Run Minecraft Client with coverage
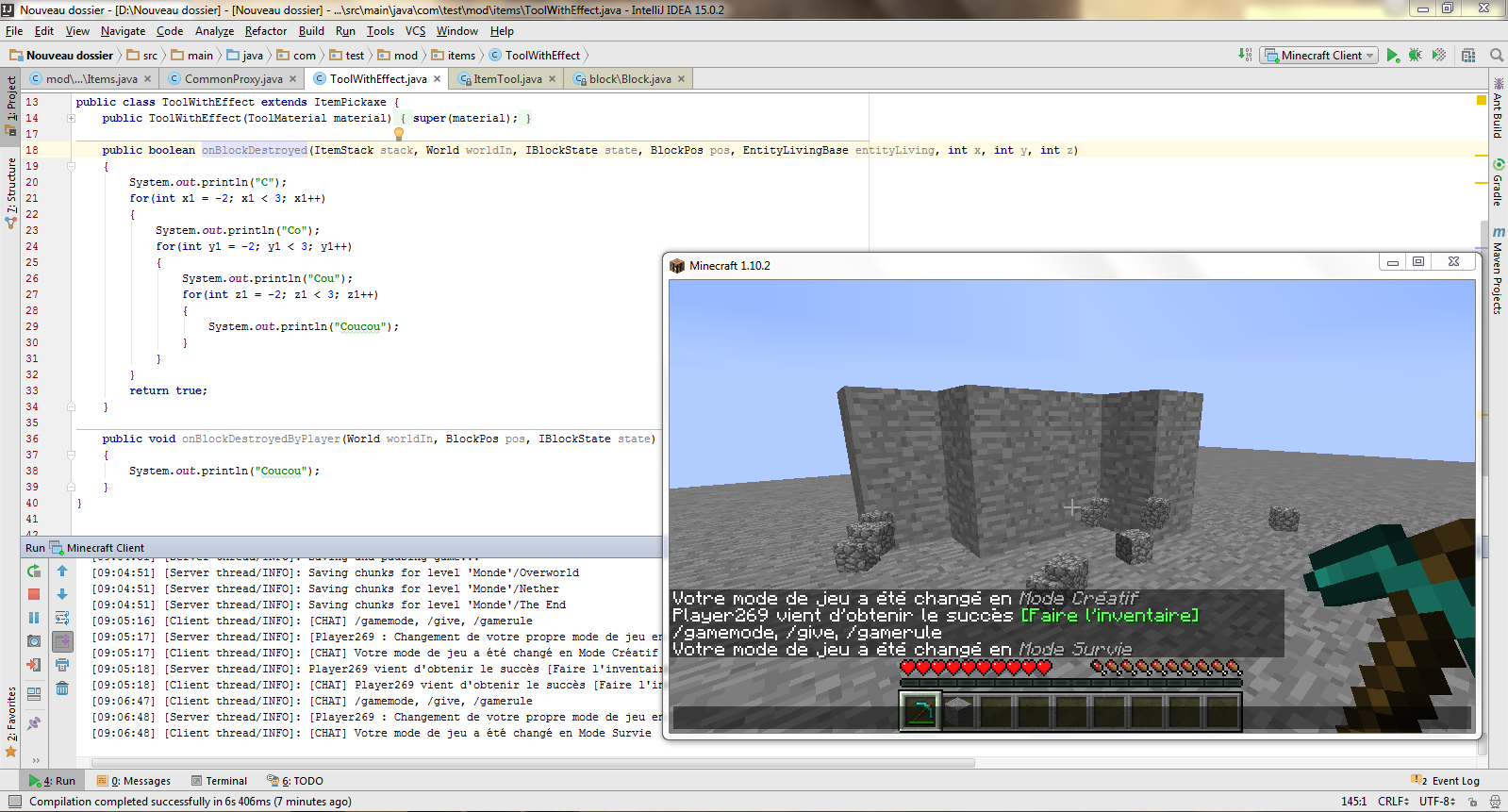This screenshot has height=812, width=1508. (1438, 56)
